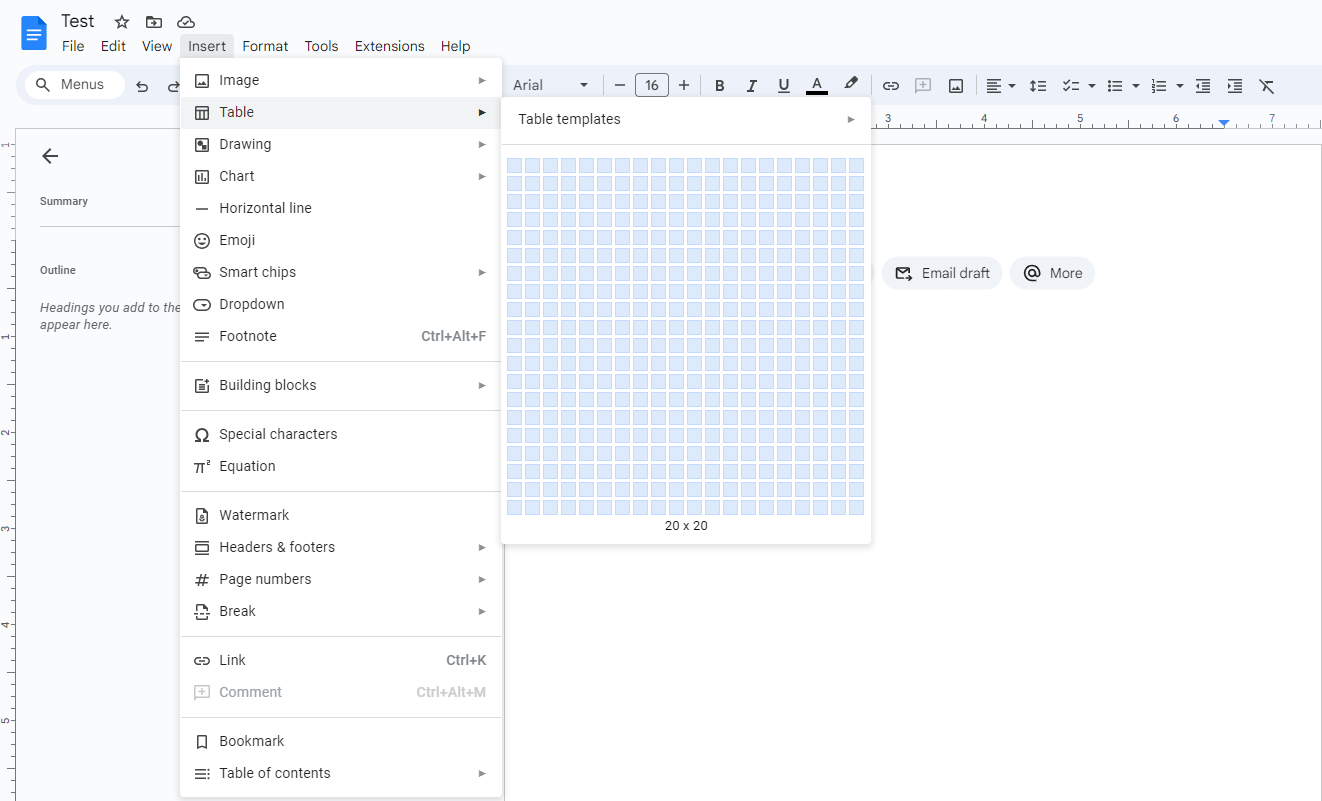The image size is (1322, 801).
Task: Toggle a bulleted list
Action: point(1115,85)
